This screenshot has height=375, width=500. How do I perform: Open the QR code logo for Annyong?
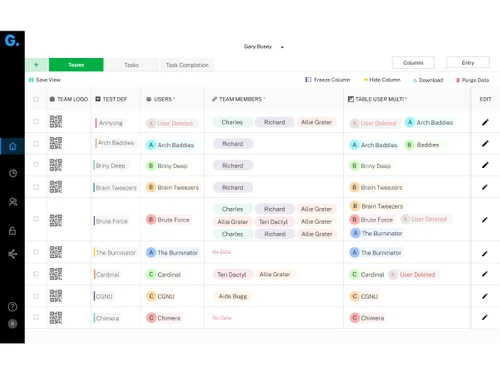(x=56, y=122)
